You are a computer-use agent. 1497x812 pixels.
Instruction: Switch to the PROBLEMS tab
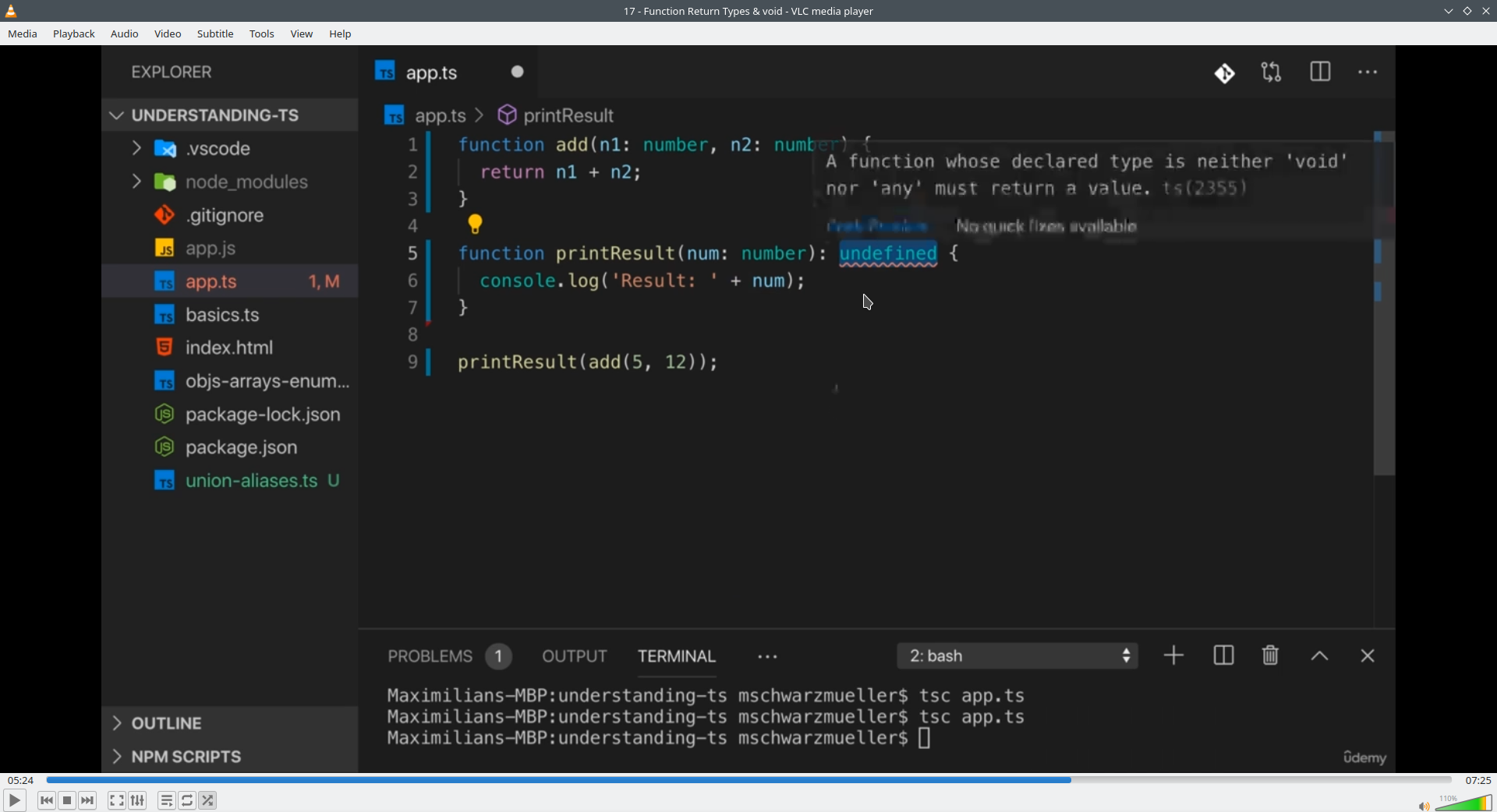click(x=430, y=657)
